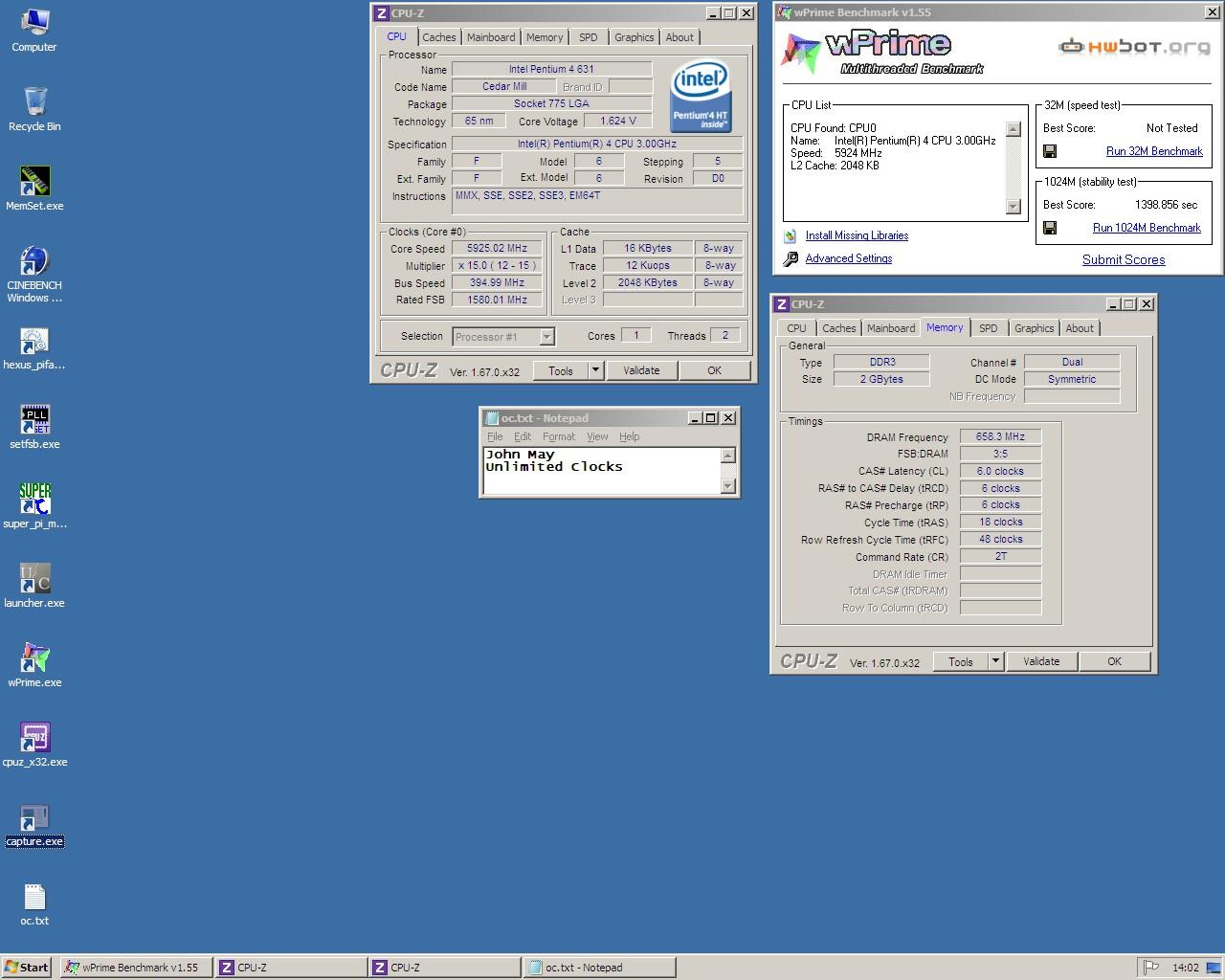Click Validate button in CPU-Z Memory window
This screenshot has height=980, width=1225.
(x=1041, y=661)
